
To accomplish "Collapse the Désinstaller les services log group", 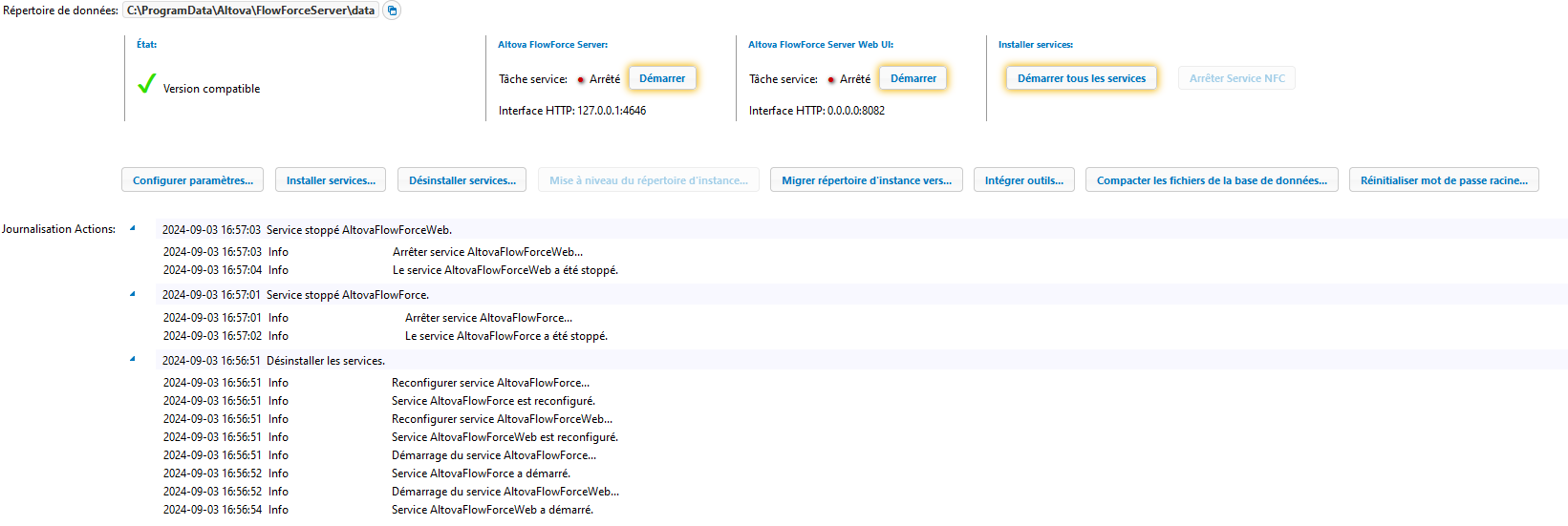I will coord(133,360).
